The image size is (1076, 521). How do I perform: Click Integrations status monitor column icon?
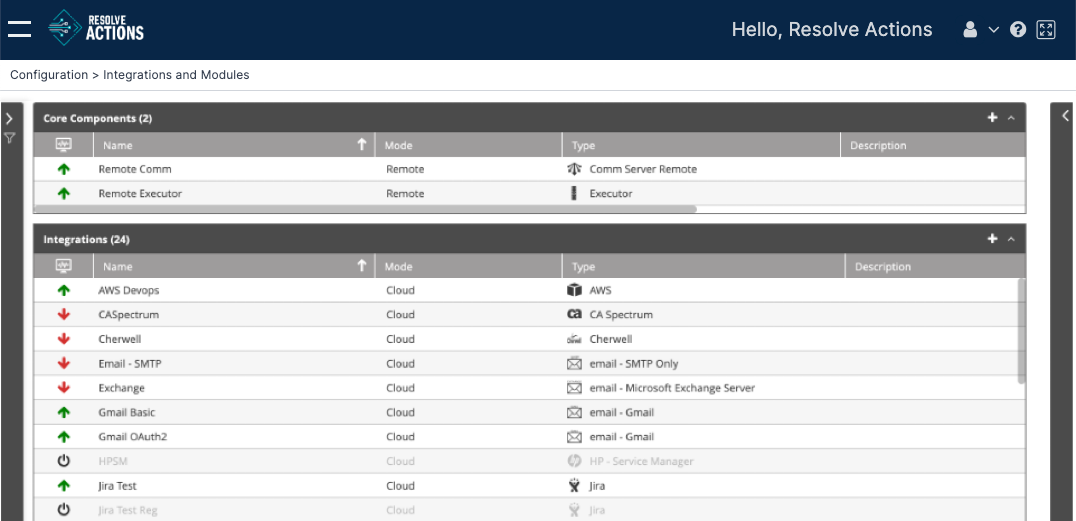click(x=64, y=266)
